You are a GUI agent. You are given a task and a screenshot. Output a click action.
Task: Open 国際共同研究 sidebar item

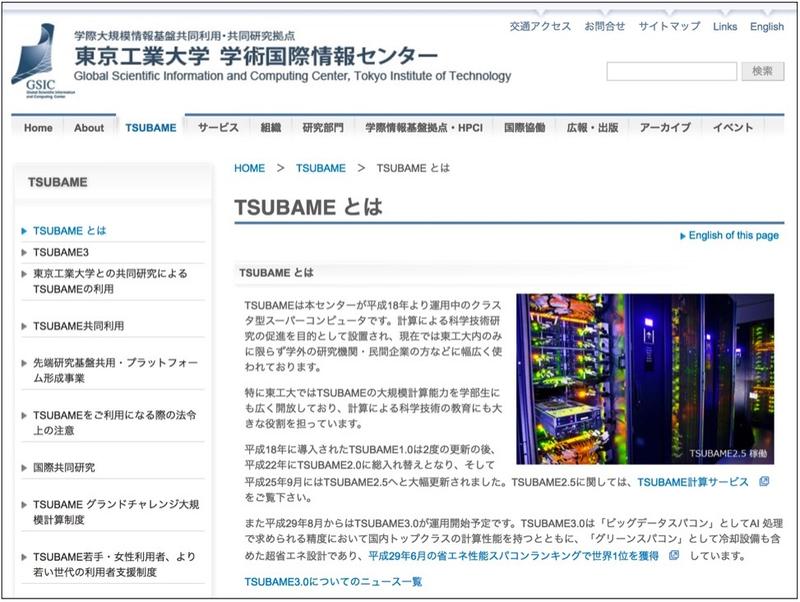pyautogui.click(x=64, y=468)
